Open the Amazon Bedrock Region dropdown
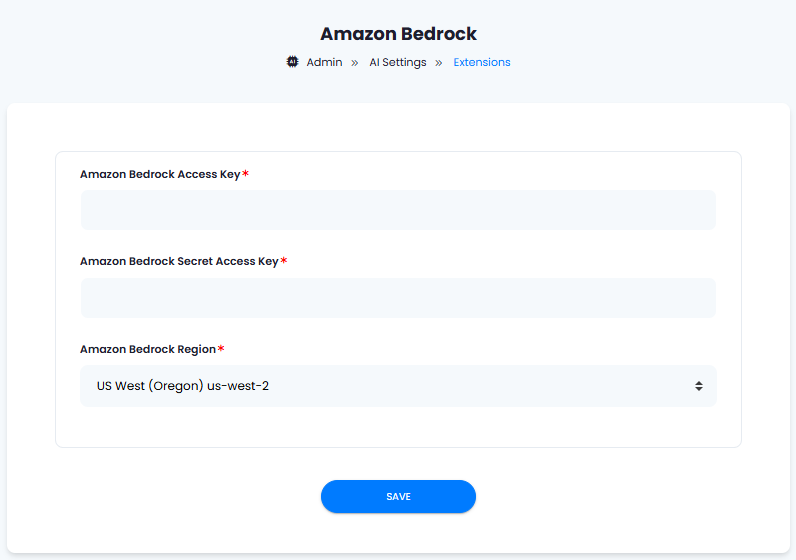This screenshot has height=560, width=796. pos(399,386)
